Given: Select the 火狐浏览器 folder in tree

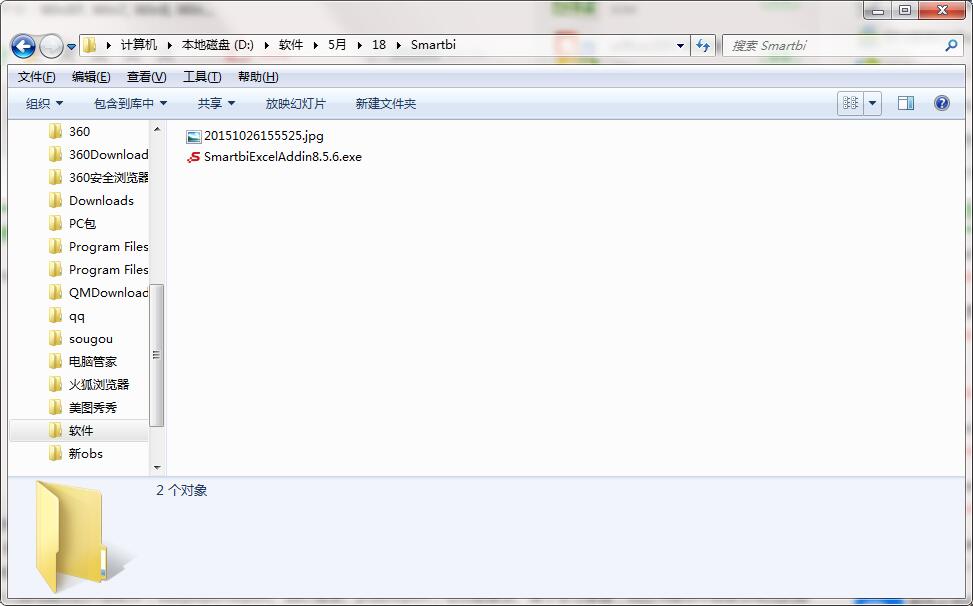Looking at the screenshot, I should pyautogui.click(x=98, y=384).
